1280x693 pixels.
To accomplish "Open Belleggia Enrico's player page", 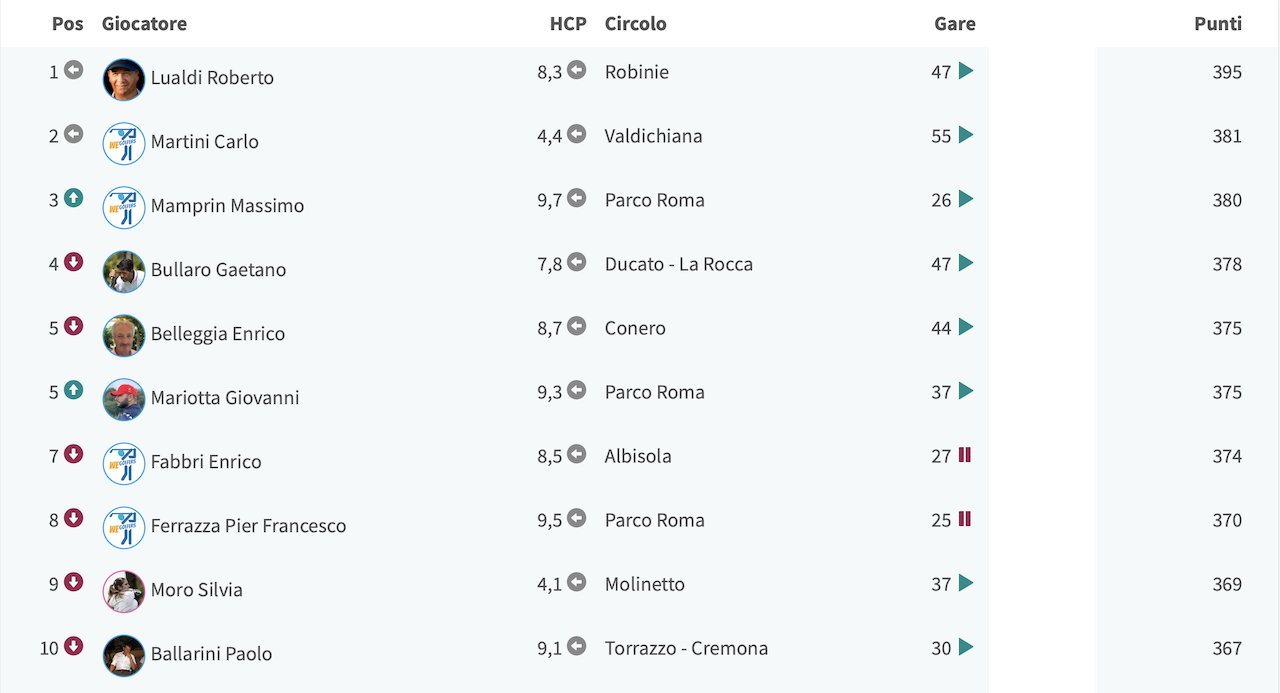I will [218, 334].
